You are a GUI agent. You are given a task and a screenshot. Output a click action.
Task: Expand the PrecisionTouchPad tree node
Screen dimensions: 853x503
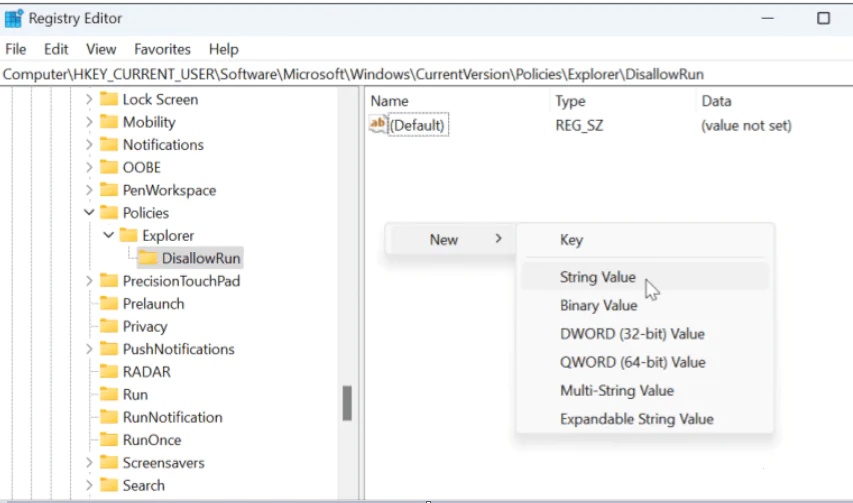[x=89, y=281]
